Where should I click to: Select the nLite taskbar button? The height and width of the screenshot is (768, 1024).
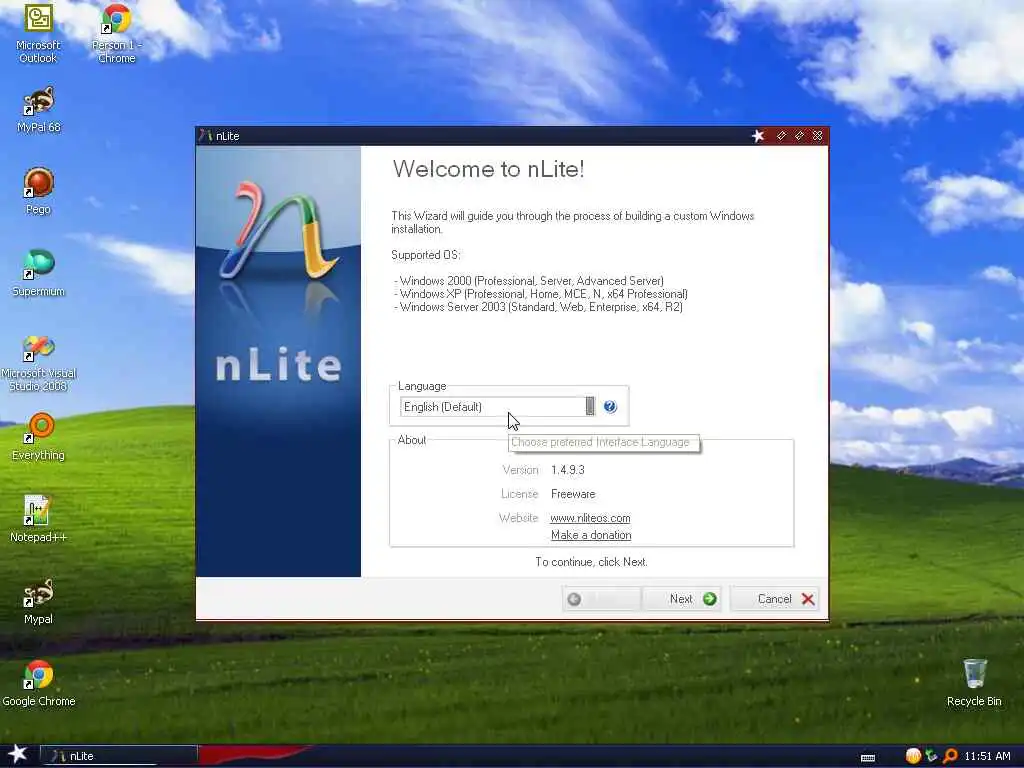pos(119,756)
